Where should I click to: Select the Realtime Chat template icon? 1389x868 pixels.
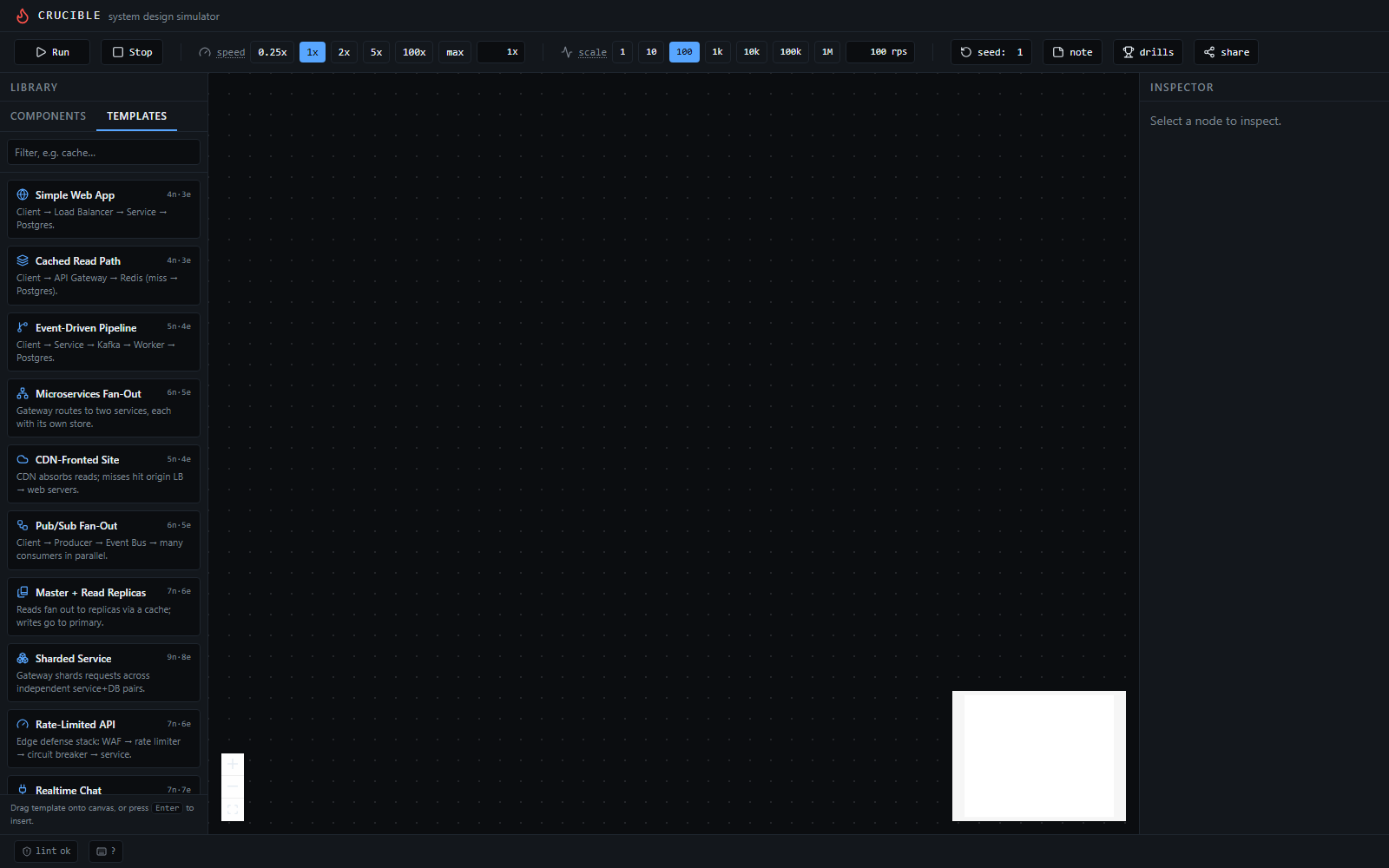click(23, 790)
